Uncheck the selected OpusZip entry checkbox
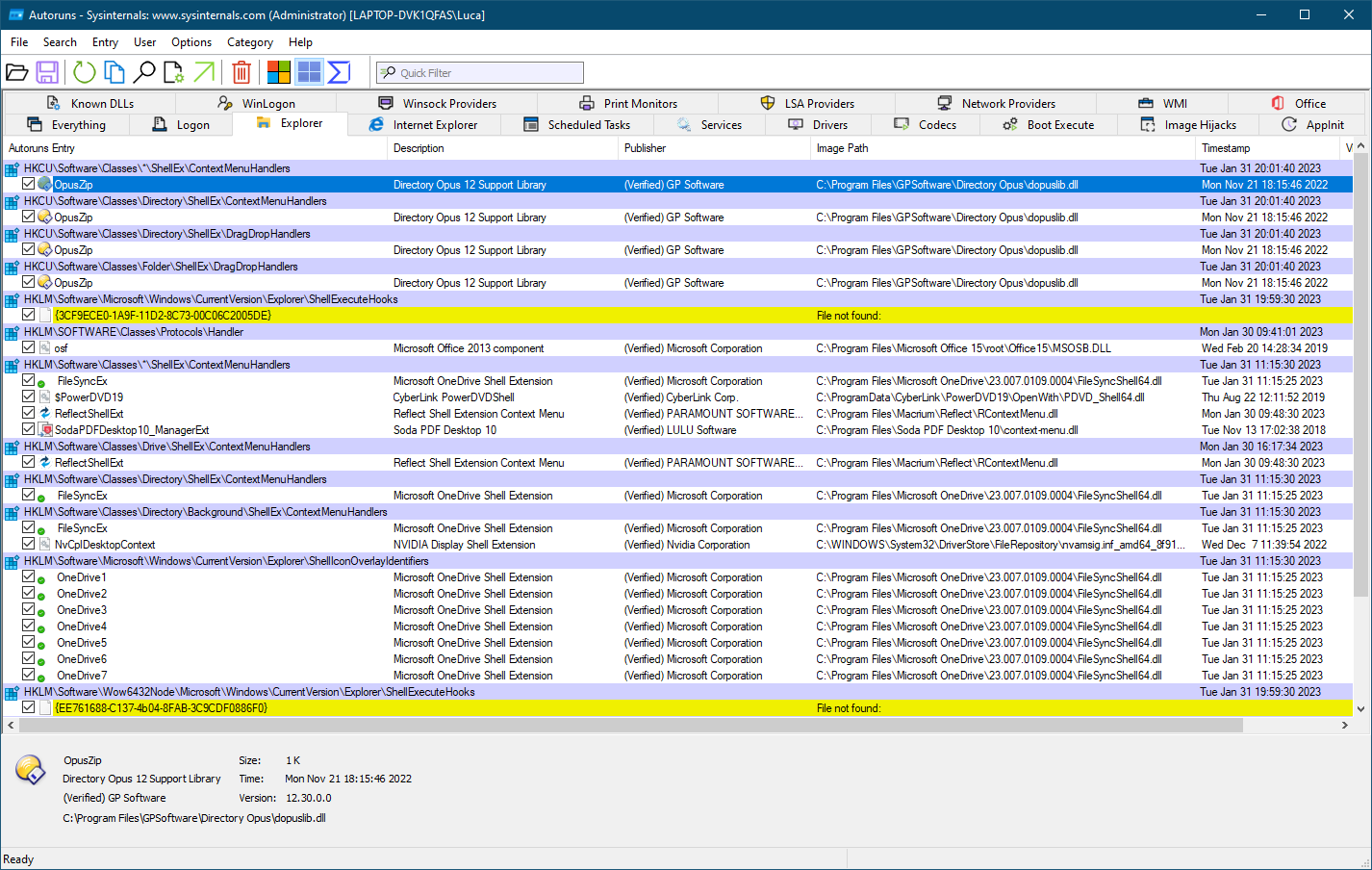The image size is (1372, 870). 29,184
